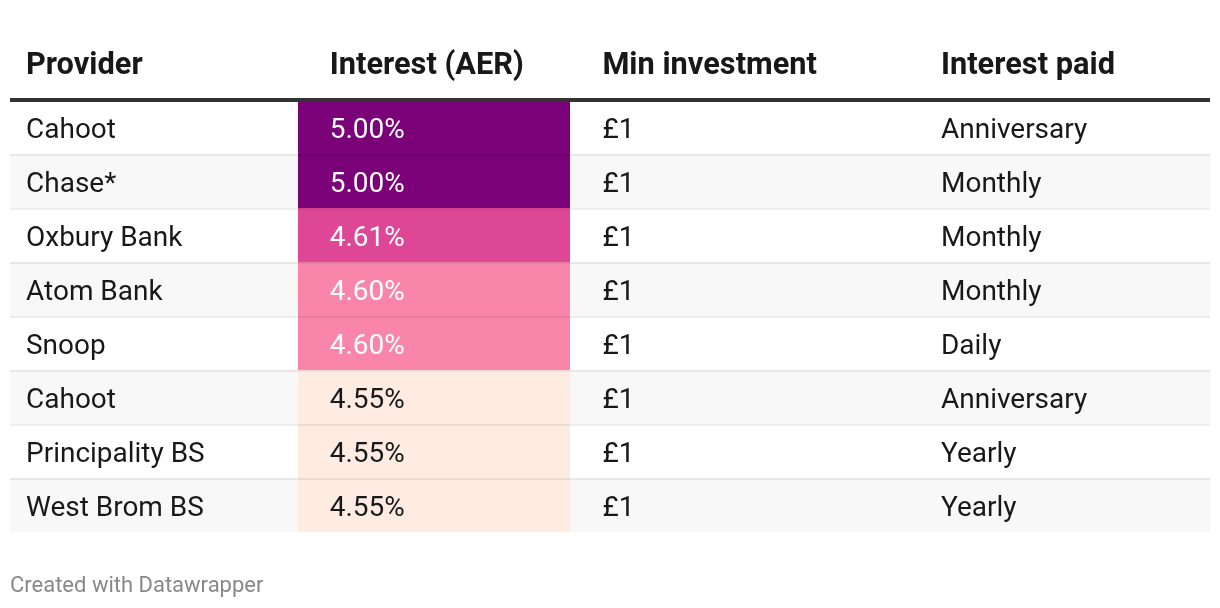Click the Snoop provider cell

[x=65, y=345]
